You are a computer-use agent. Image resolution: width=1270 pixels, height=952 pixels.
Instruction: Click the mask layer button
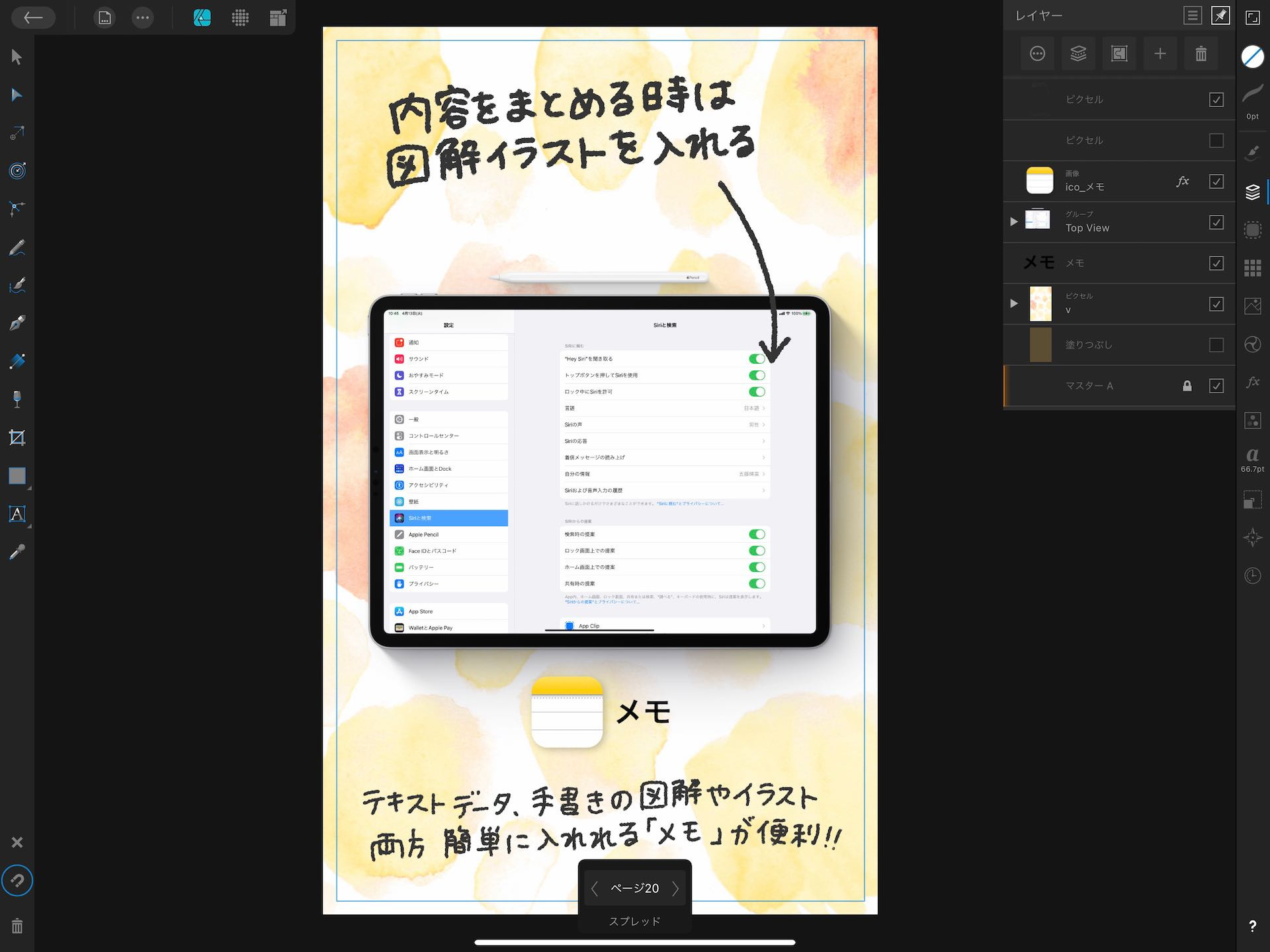coord(1119,54)
